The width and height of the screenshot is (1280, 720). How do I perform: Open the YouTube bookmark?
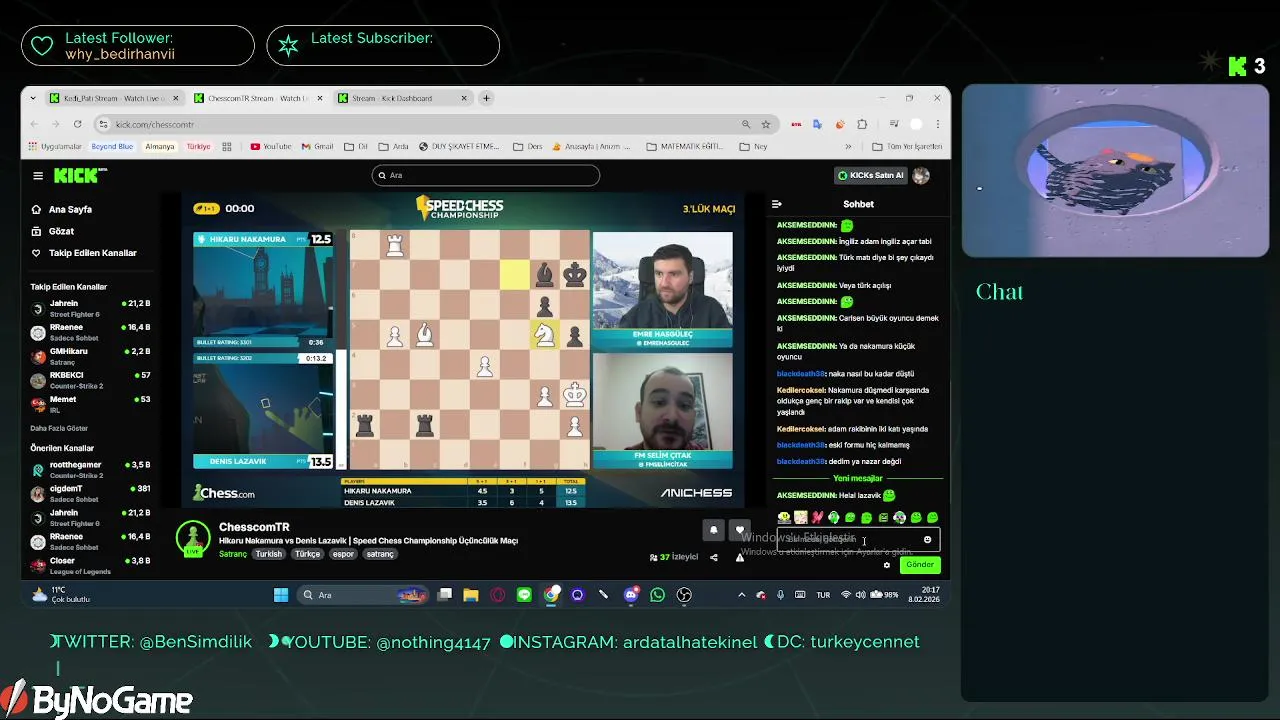pos(271,146)
